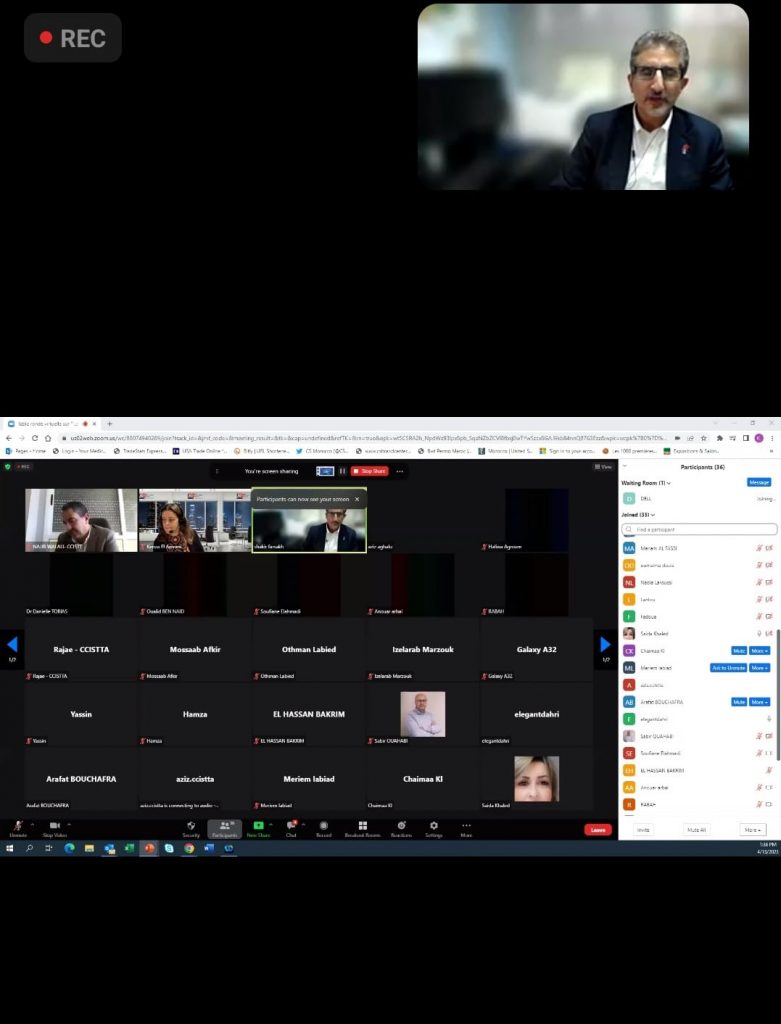
Task: Open Microsoft Edge from taskbar
Action: (69, 848)
